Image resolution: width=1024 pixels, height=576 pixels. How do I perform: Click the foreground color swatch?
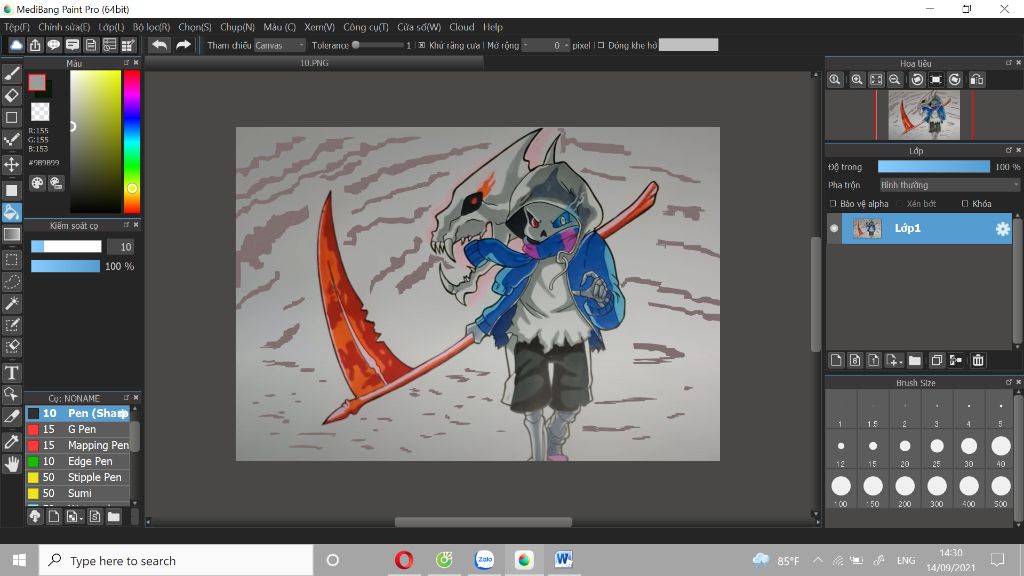coord(37,82)
